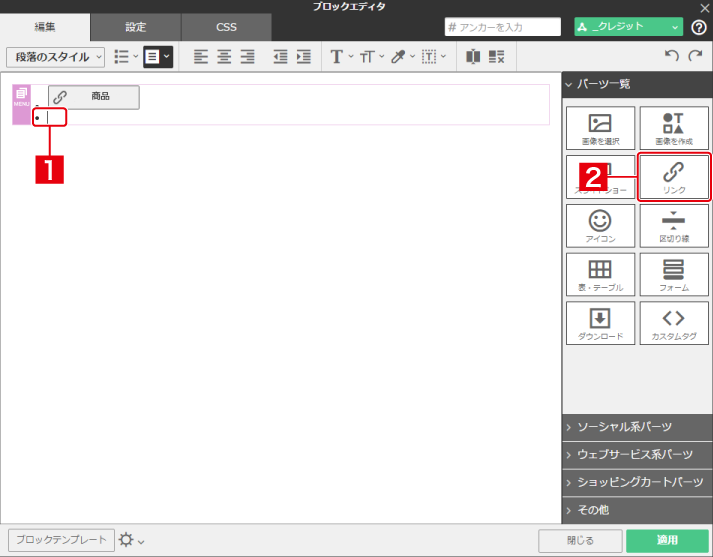Open the text size dropdown arrow

click(x=382, y=57)
